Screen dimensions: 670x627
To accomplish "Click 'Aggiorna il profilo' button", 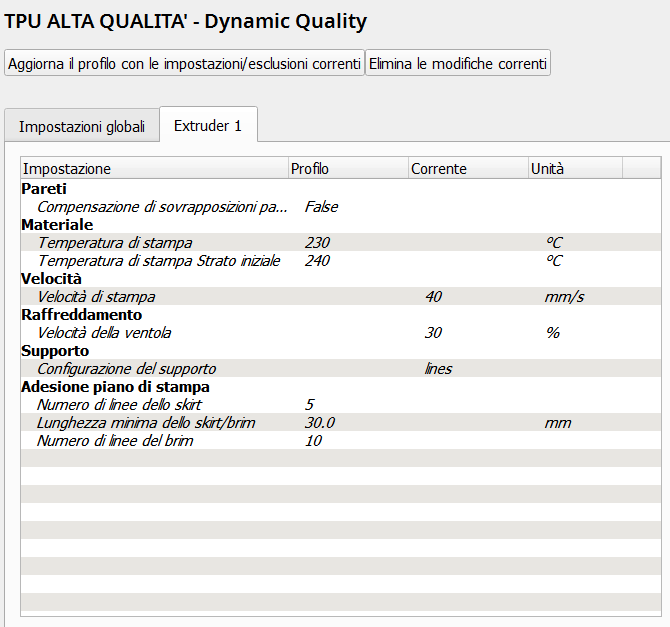I will click(x=184, y=63).
